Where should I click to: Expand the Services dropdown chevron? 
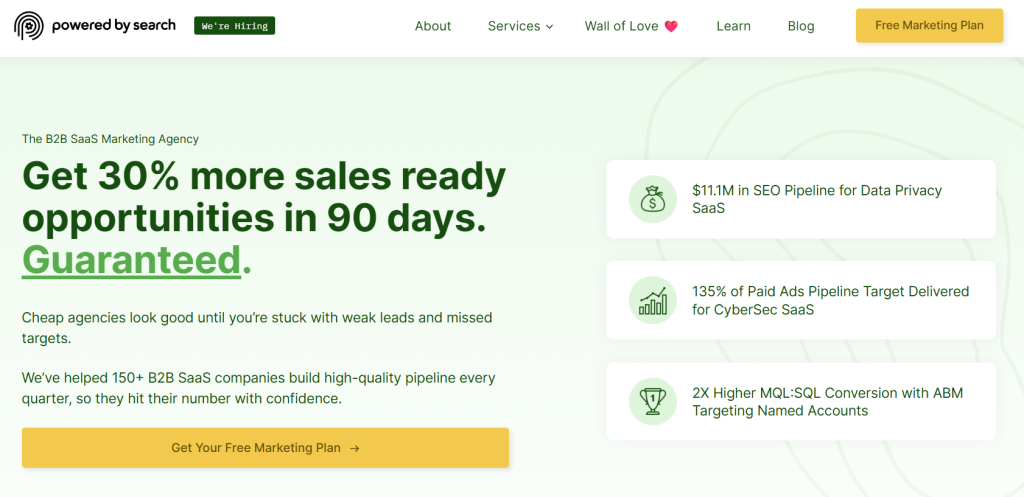[549, 27]
